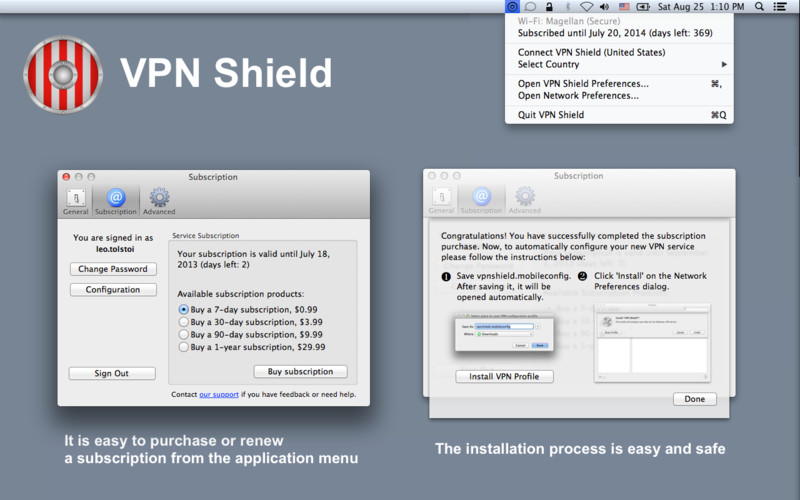Open General tab in left Subscription window
800x500 pixels.
[76, 202]
